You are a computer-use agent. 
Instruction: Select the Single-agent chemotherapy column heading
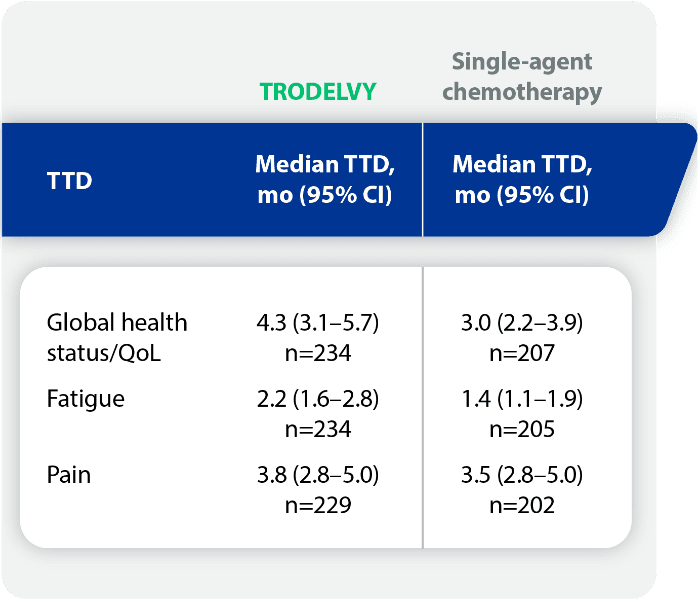pyautogui.click(x=522, y=77)
